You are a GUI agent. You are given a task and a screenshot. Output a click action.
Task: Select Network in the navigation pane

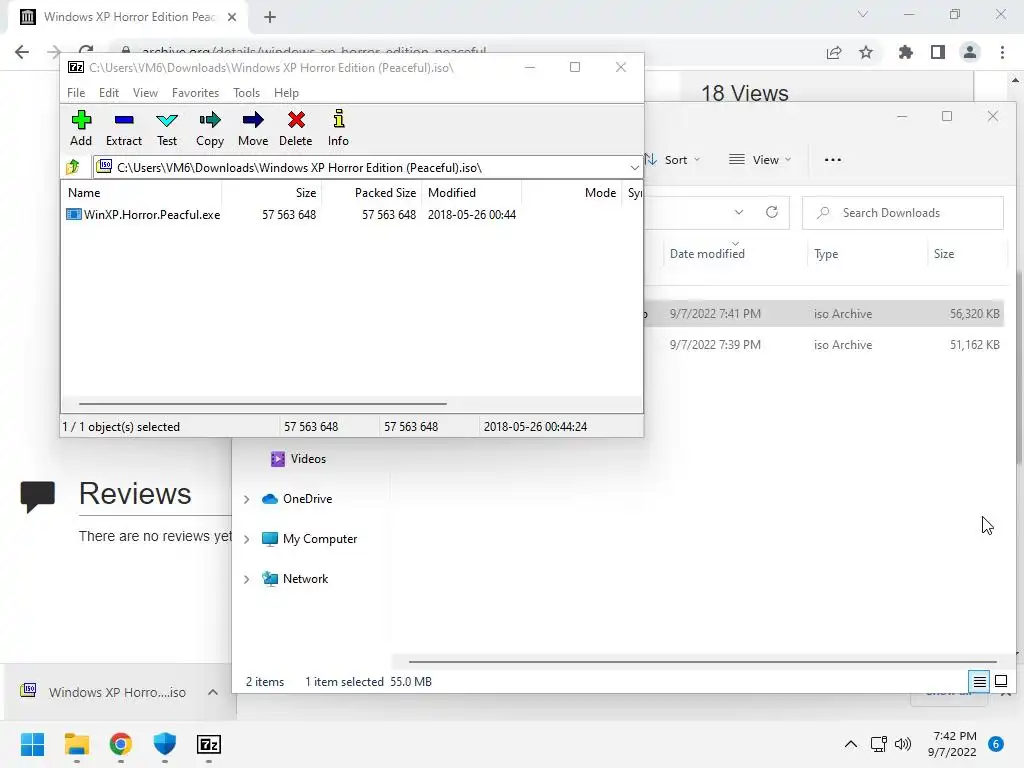pyautogui.click(x=295, y=579)
